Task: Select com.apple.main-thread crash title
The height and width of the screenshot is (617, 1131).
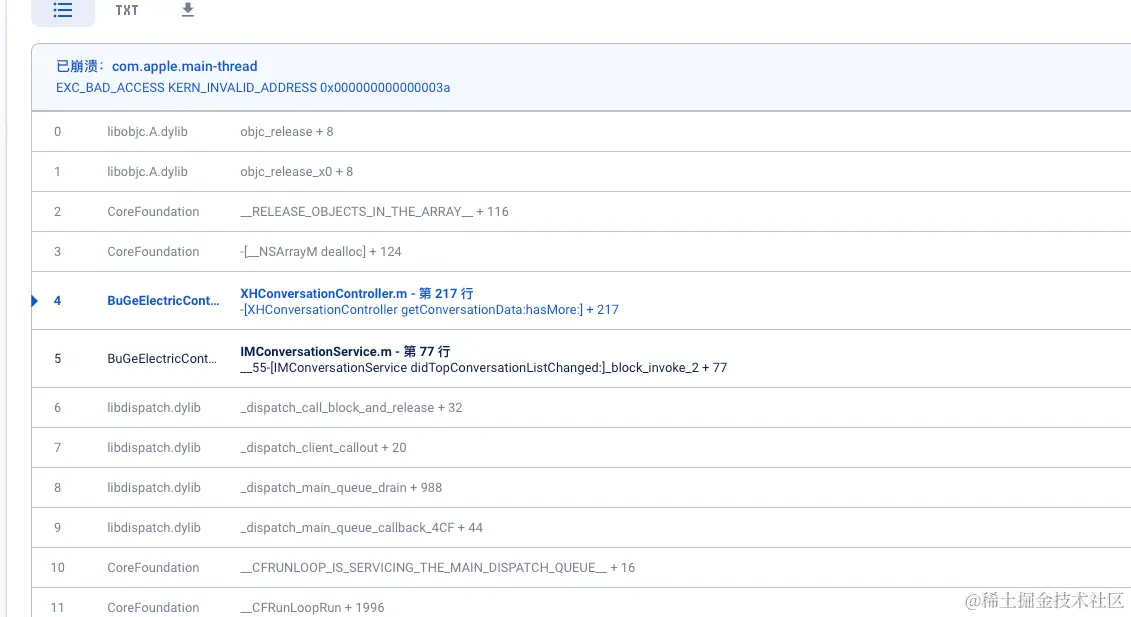Action: click(x=185, y=66)
